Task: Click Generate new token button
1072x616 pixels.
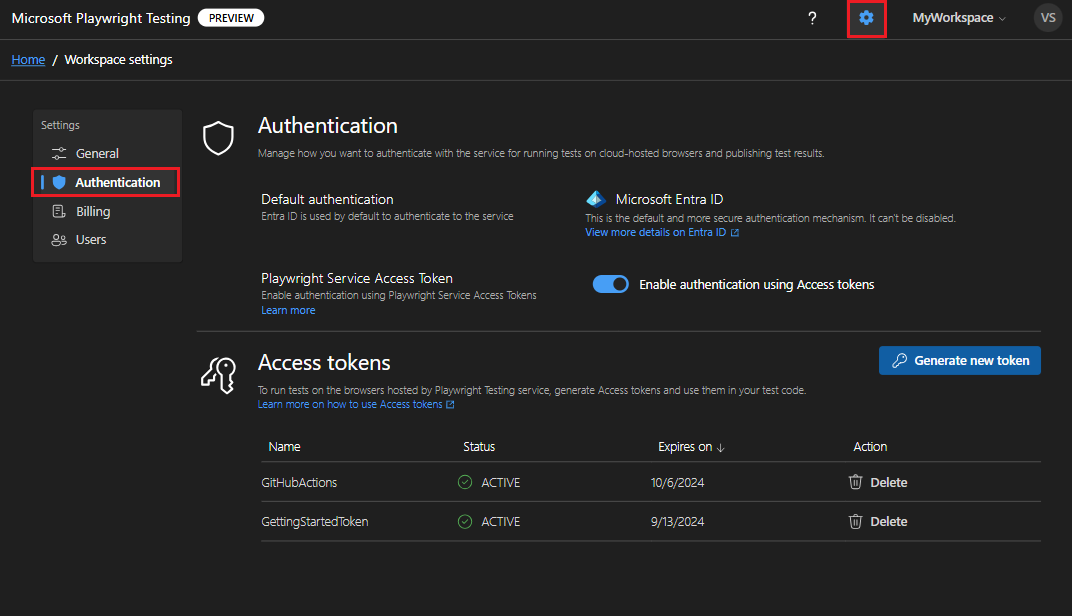Action: coord(959,361)
